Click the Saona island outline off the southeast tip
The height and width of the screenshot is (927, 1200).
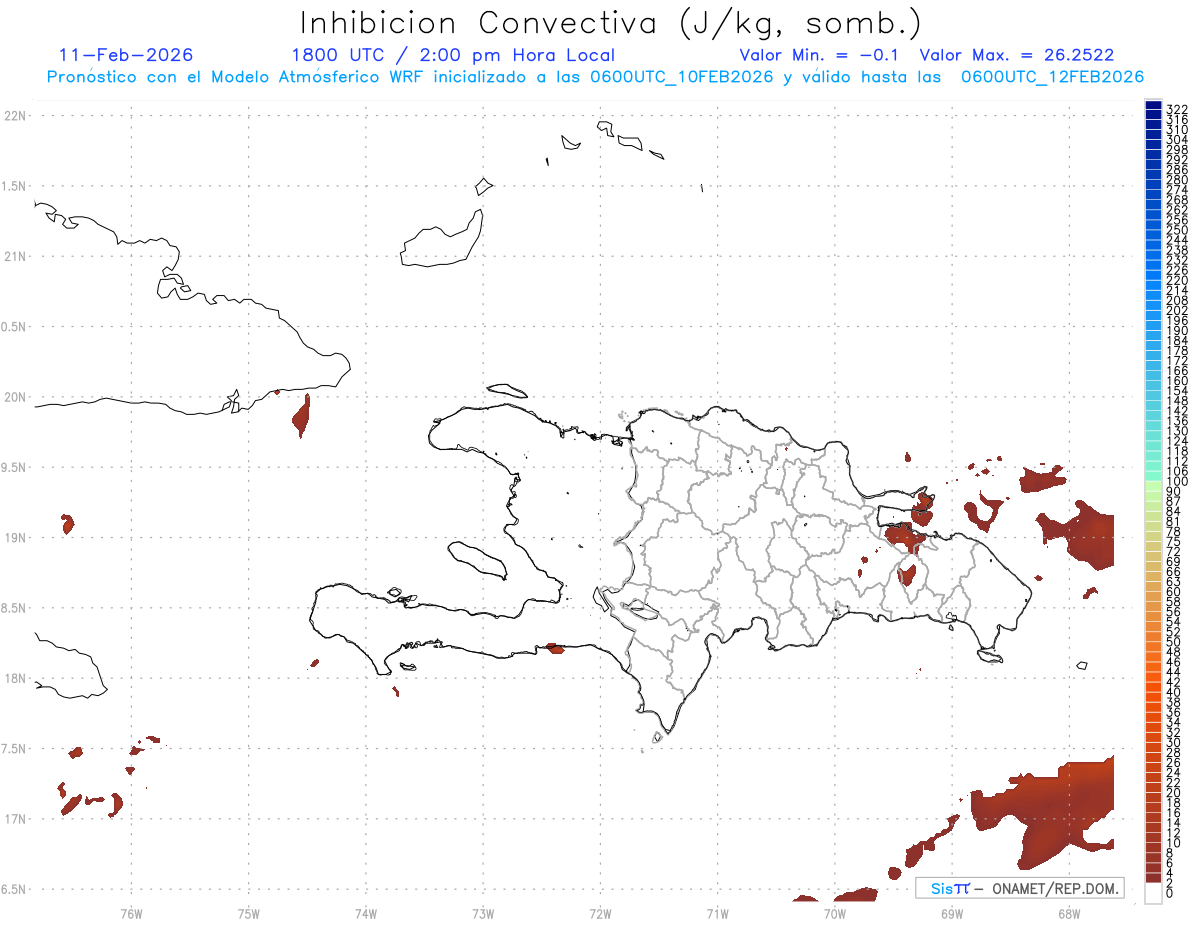pyautogui.click(x=990, y=655)
